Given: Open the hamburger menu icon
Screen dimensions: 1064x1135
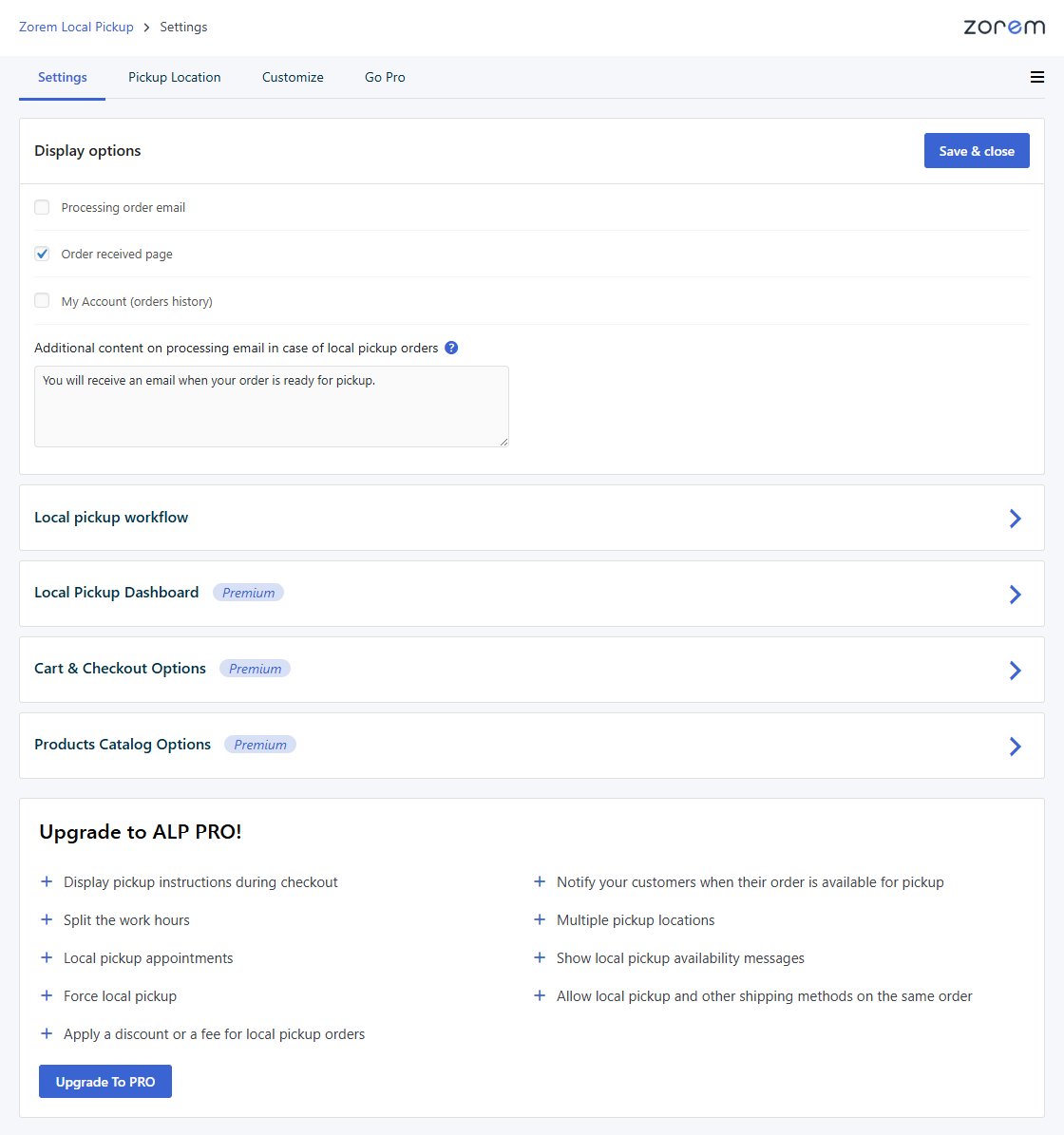Looking at the screenshot, I should click(x=1036, y=78).
